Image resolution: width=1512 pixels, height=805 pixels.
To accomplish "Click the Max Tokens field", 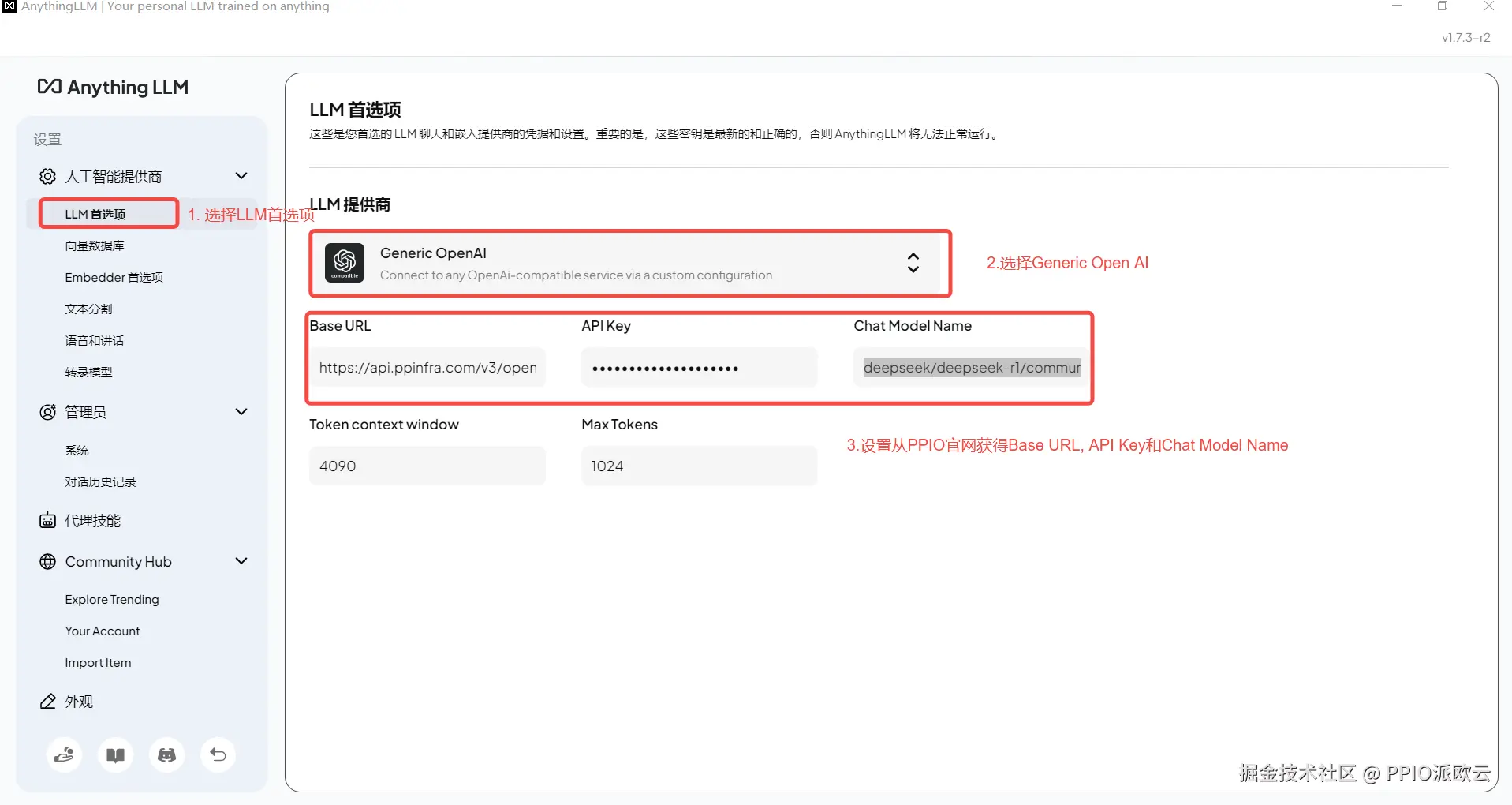I will point(699,466).
